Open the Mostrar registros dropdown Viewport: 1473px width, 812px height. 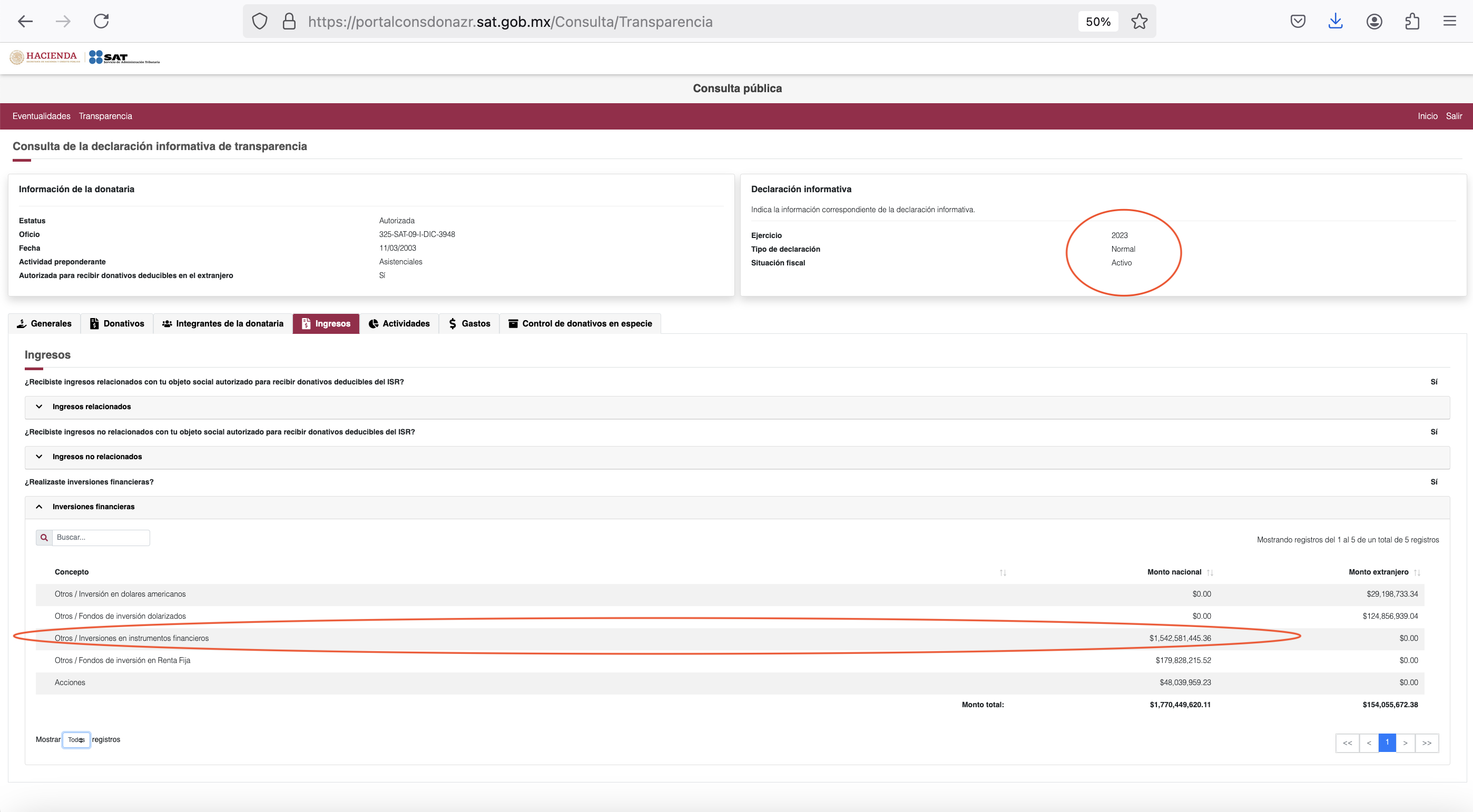pyautogui.click(x=76, y=740)
